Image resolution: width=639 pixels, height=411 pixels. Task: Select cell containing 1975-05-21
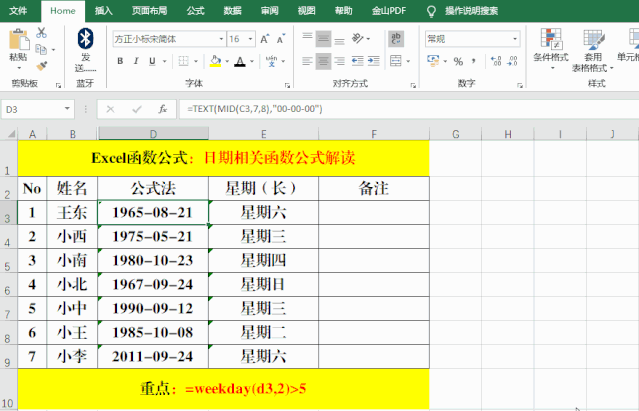[152, 236]
